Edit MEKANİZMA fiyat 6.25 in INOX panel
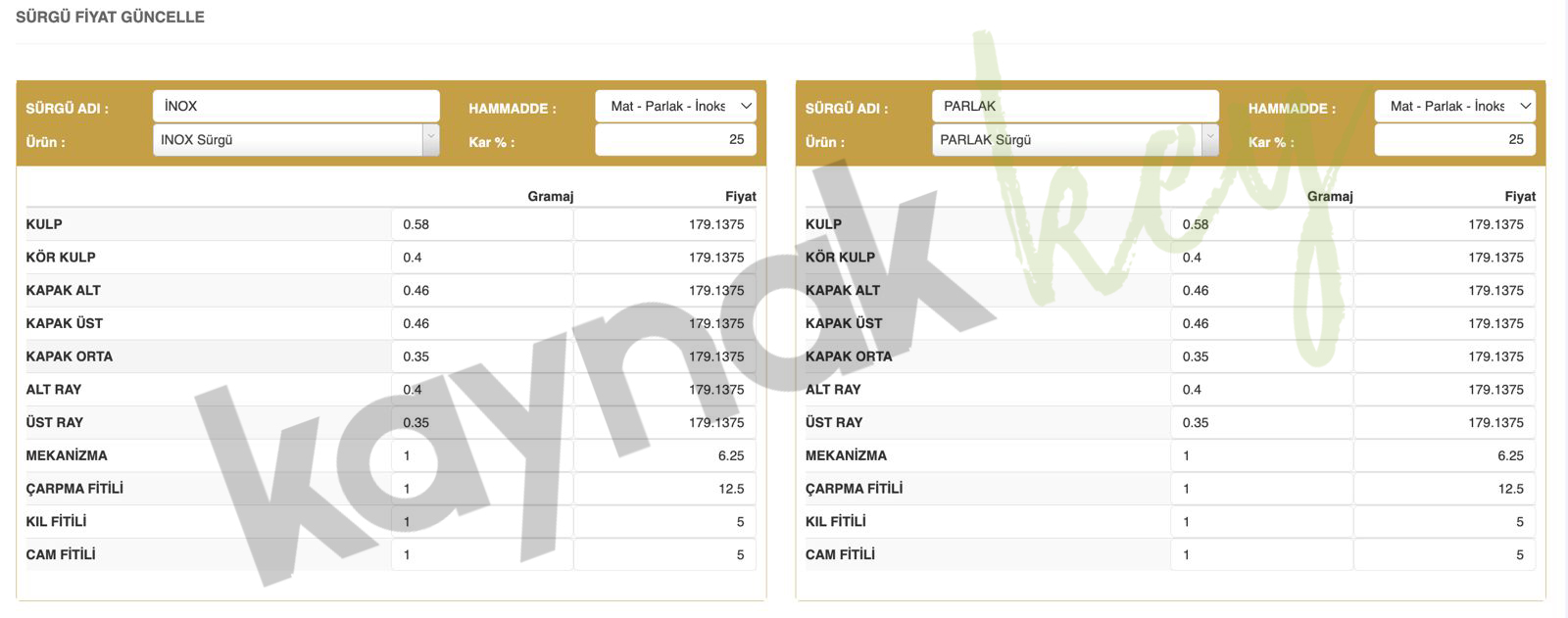The width and height of the screenshot is (1568, 618). point(665,455)
